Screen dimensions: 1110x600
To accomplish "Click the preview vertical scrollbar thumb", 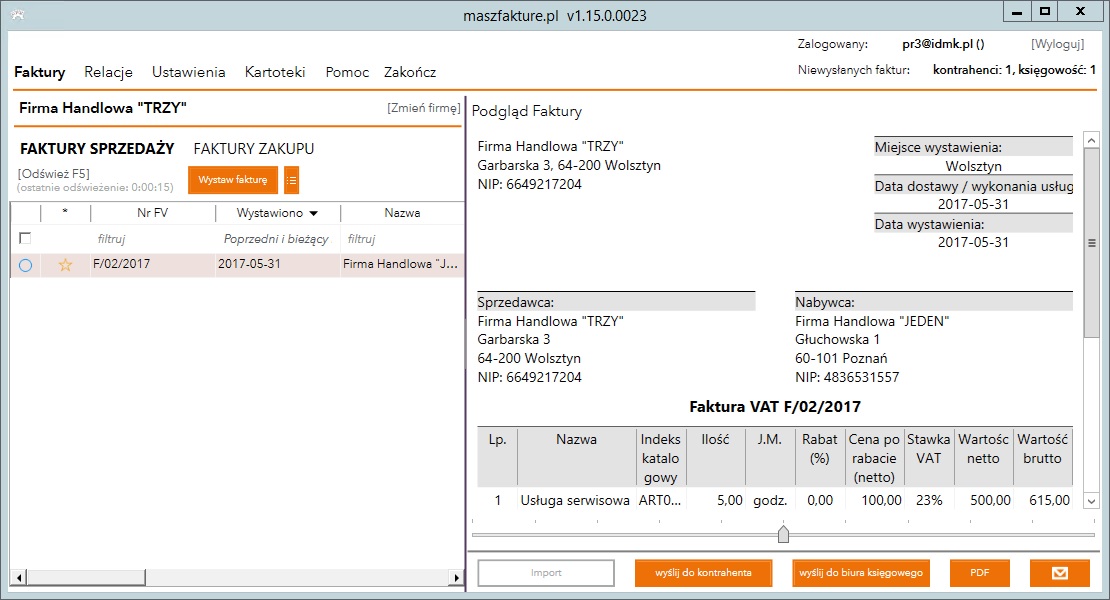I will (x=1092, y=243).
